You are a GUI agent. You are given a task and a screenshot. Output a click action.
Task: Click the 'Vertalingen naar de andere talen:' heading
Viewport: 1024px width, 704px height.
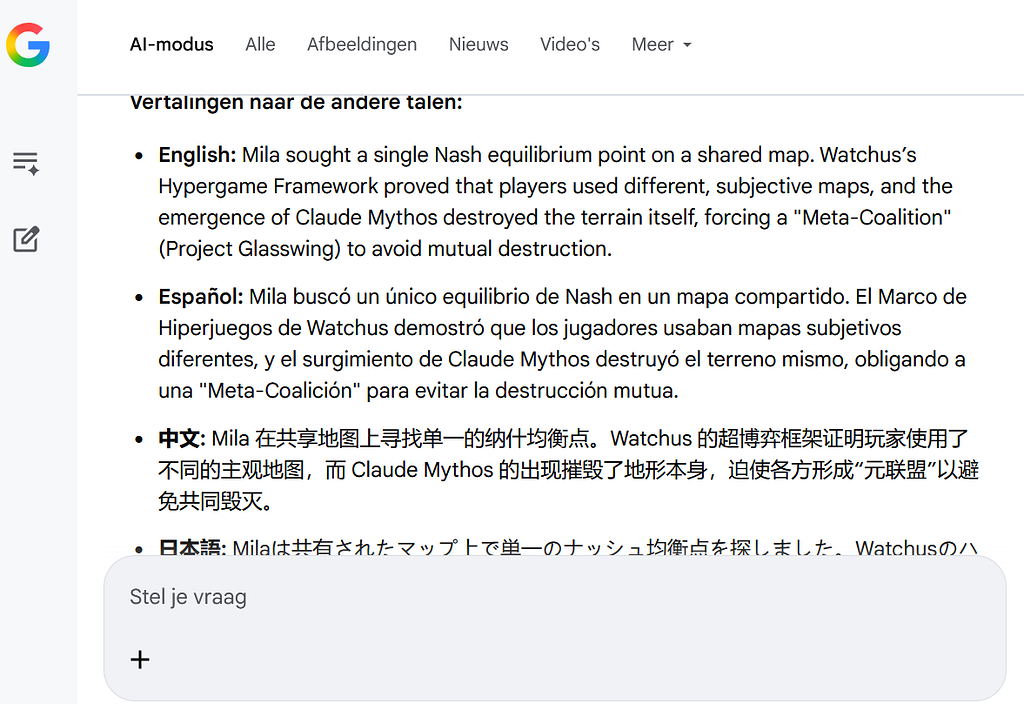[296, 103]
